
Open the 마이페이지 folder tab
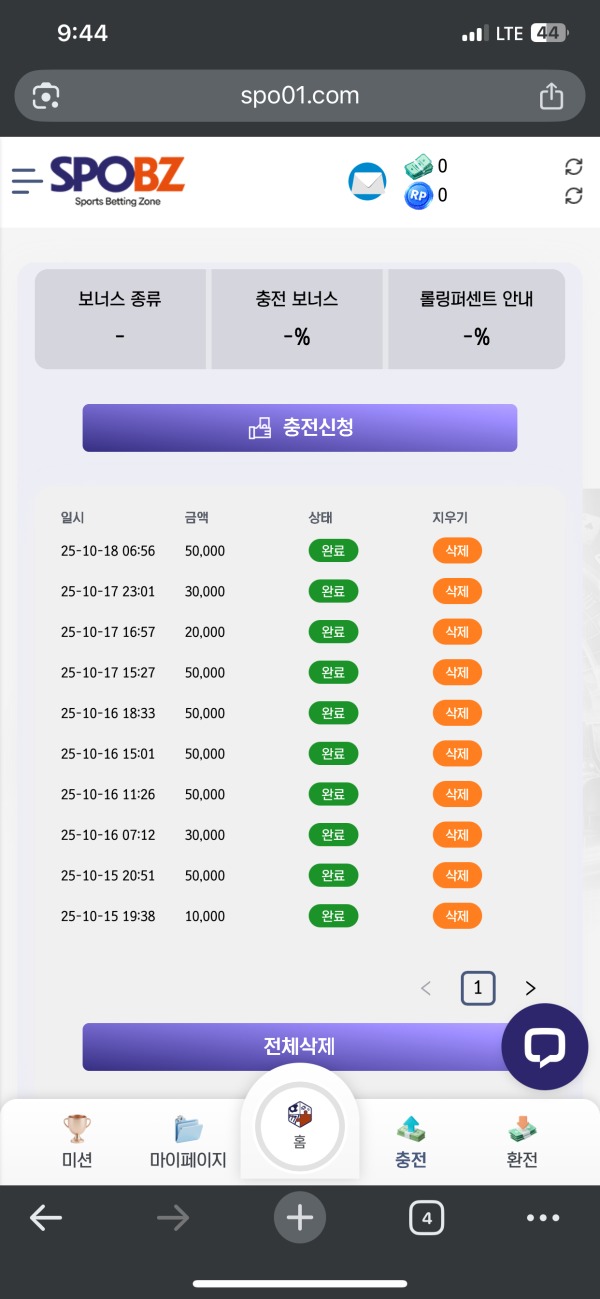(x=188, y=1140)
